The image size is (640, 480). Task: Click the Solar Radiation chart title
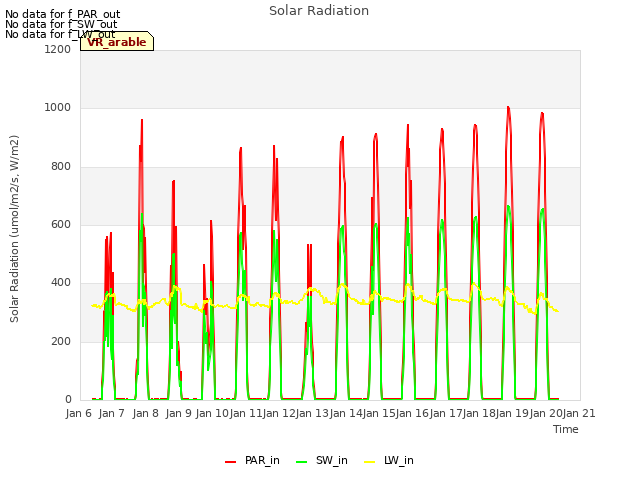(319, 11)
